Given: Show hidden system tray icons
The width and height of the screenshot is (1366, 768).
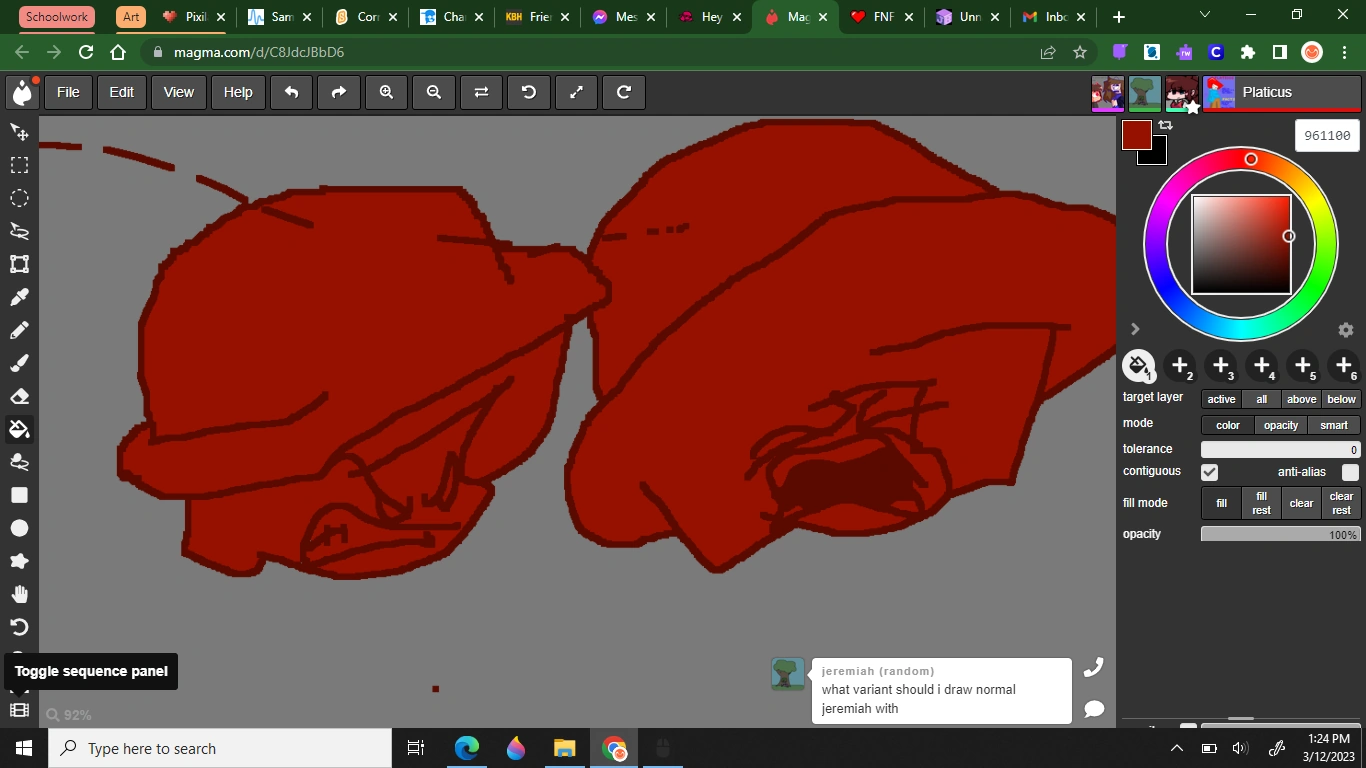Looking at the screenshot, I should [x=1177, y=748].
